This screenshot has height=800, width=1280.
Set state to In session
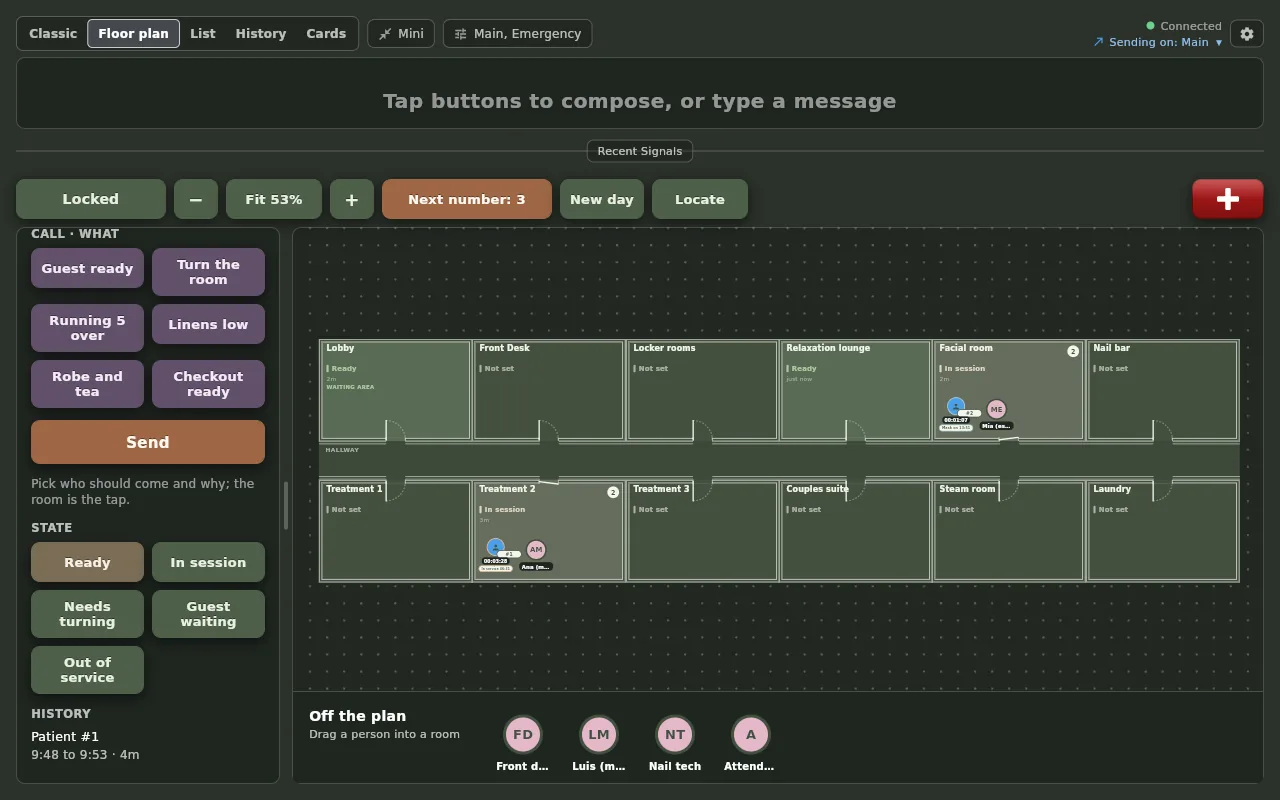208,562
